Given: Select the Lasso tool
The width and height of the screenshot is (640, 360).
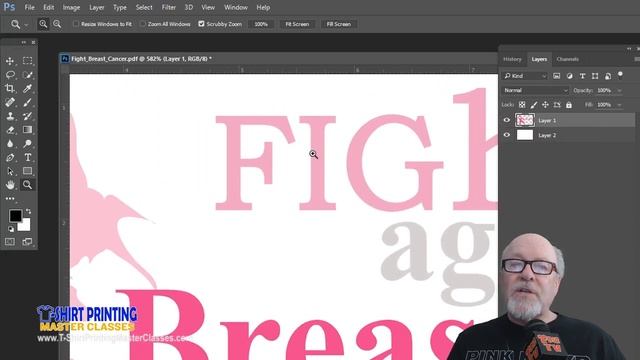Looking at the screenshot, I should [10, 75].
